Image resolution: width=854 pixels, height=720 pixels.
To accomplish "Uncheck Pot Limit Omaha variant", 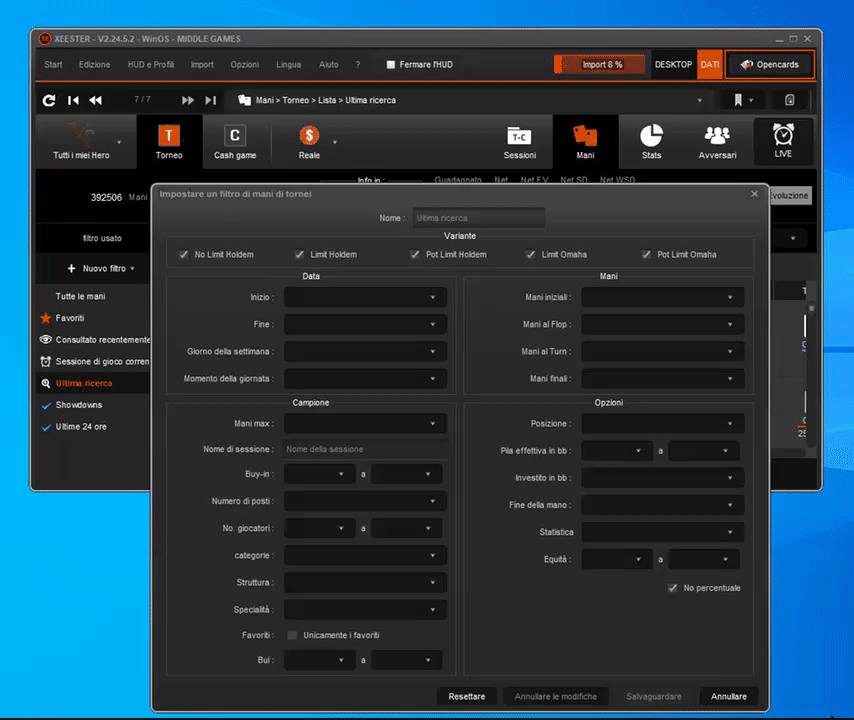I will click(x=646, y=254).
